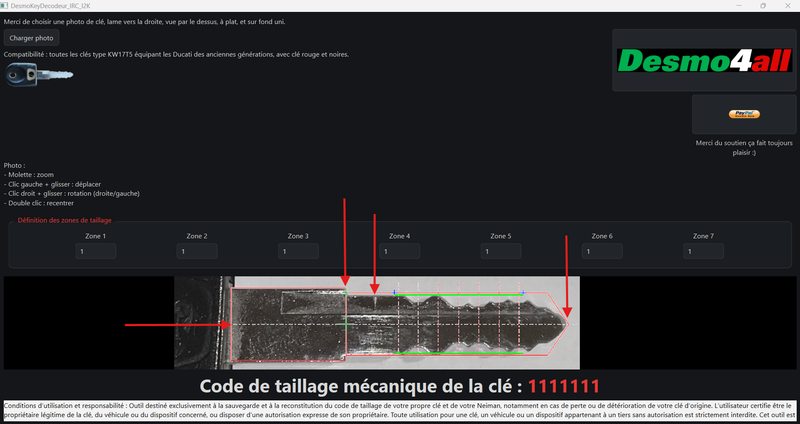Image resolution: width=800 pixels, height=424 pixels.
Task: Click the 'Compatibilité' description line
Action: [176, 54]
